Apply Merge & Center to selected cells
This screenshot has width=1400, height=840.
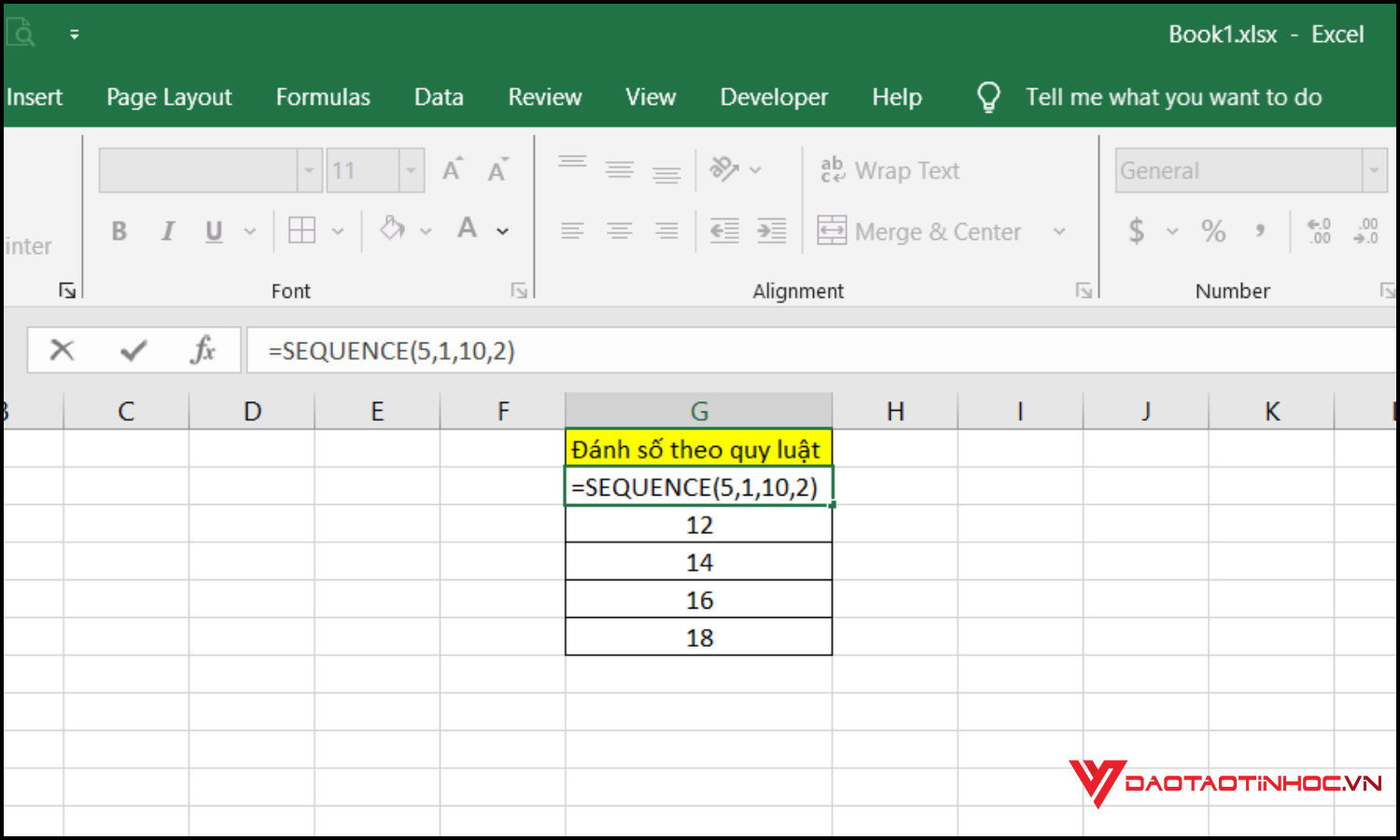click(924, 231)
